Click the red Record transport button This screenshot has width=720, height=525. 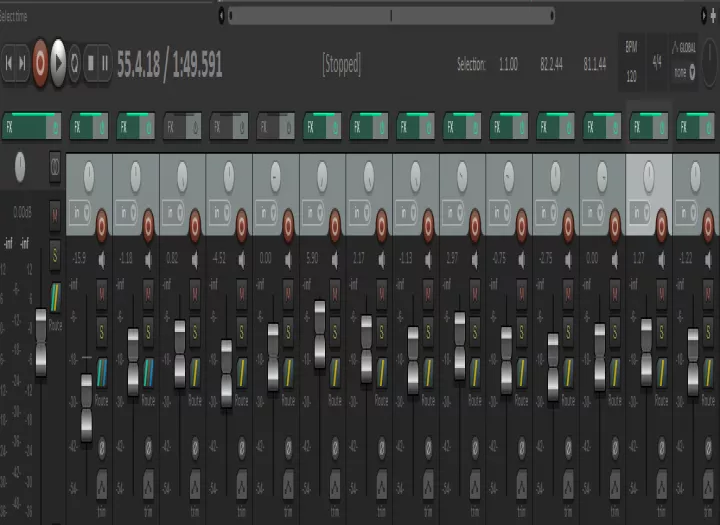(40, 63)
